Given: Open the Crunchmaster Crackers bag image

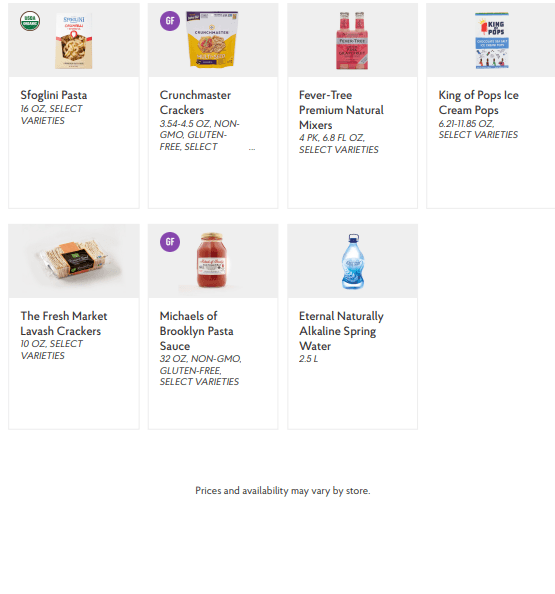Looking at the screenshot, I should coord(212,39).
